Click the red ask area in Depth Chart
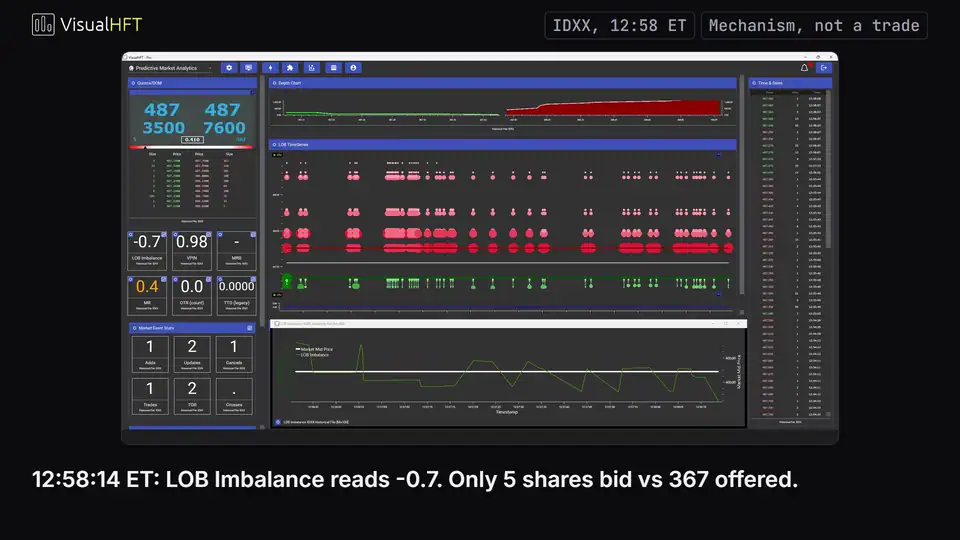 [613, 108]
